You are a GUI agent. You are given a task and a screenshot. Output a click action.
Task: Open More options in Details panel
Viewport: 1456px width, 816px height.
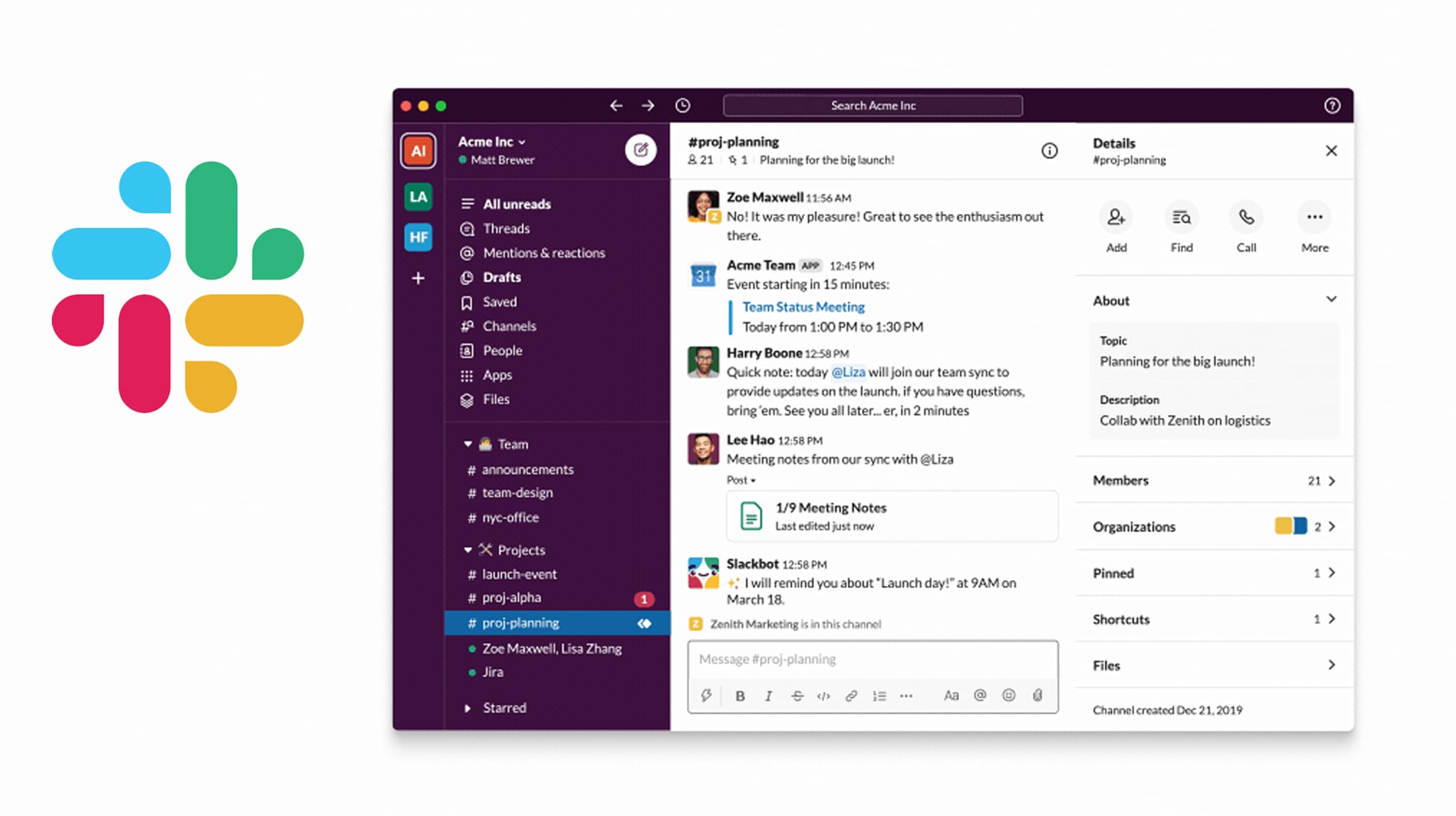point(1315,227)
